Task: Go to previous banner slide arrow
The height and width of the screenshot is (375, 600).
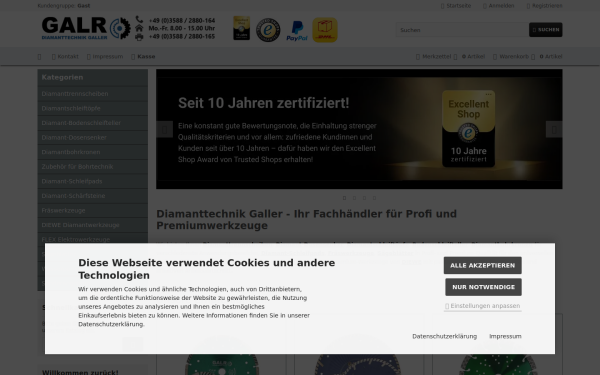Action: coord(165,130)
